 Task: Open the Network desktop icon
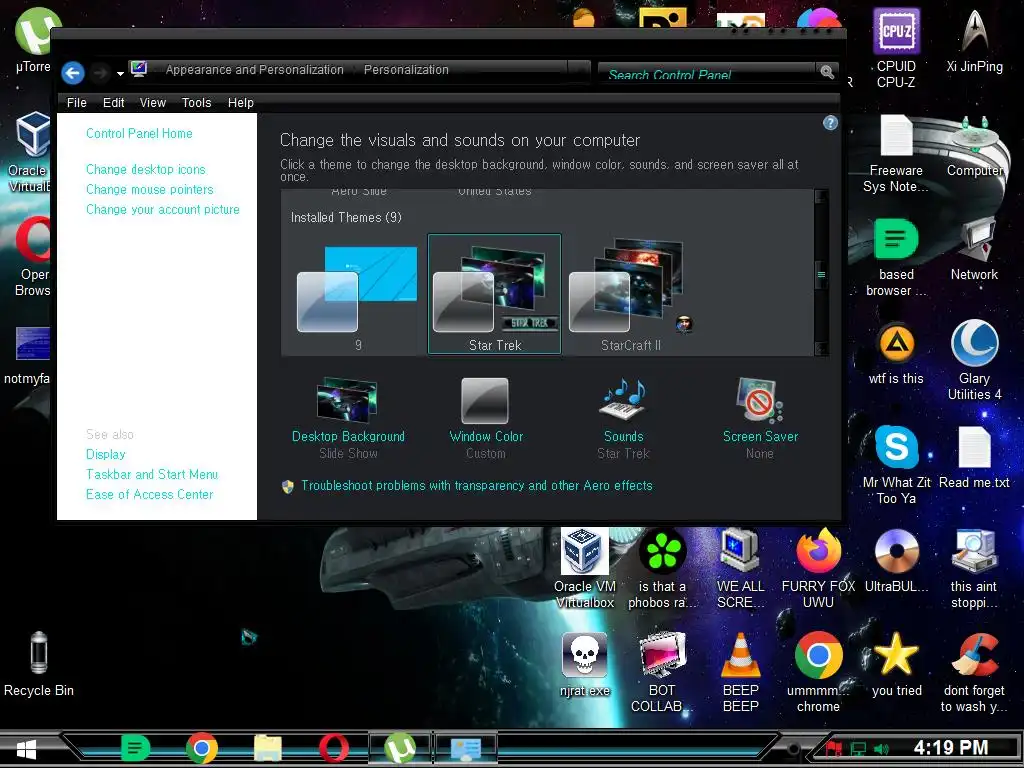[x=974, y=250]
